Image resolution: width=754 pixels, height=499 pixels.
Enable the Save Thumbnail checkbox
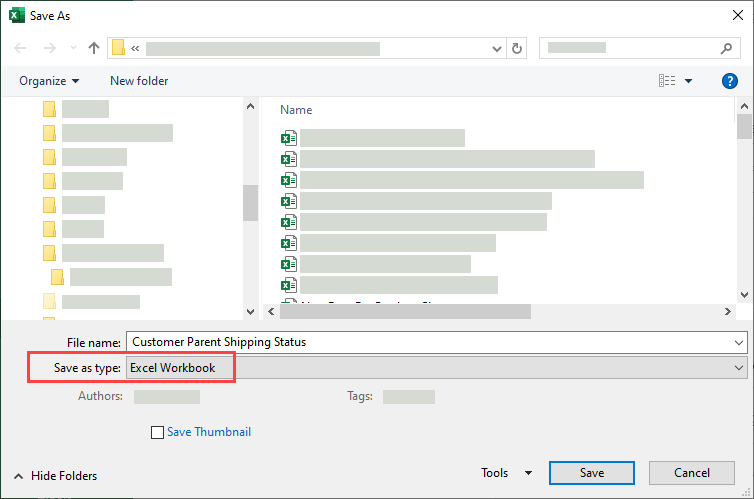click(157, 432)
